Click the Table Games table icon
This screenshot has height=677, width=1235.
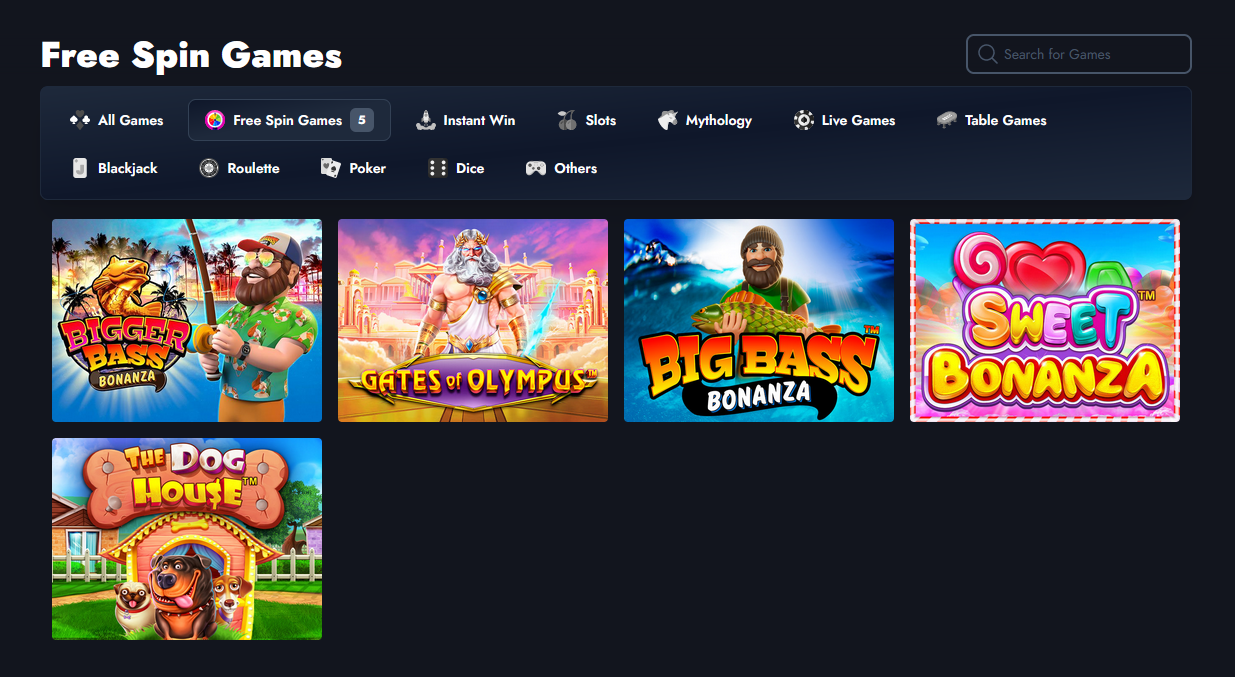(x=947, y=120)
